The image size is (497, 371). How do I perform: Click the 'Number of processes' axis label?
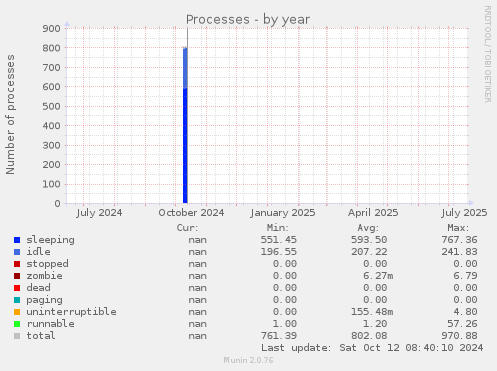(10, 115)
